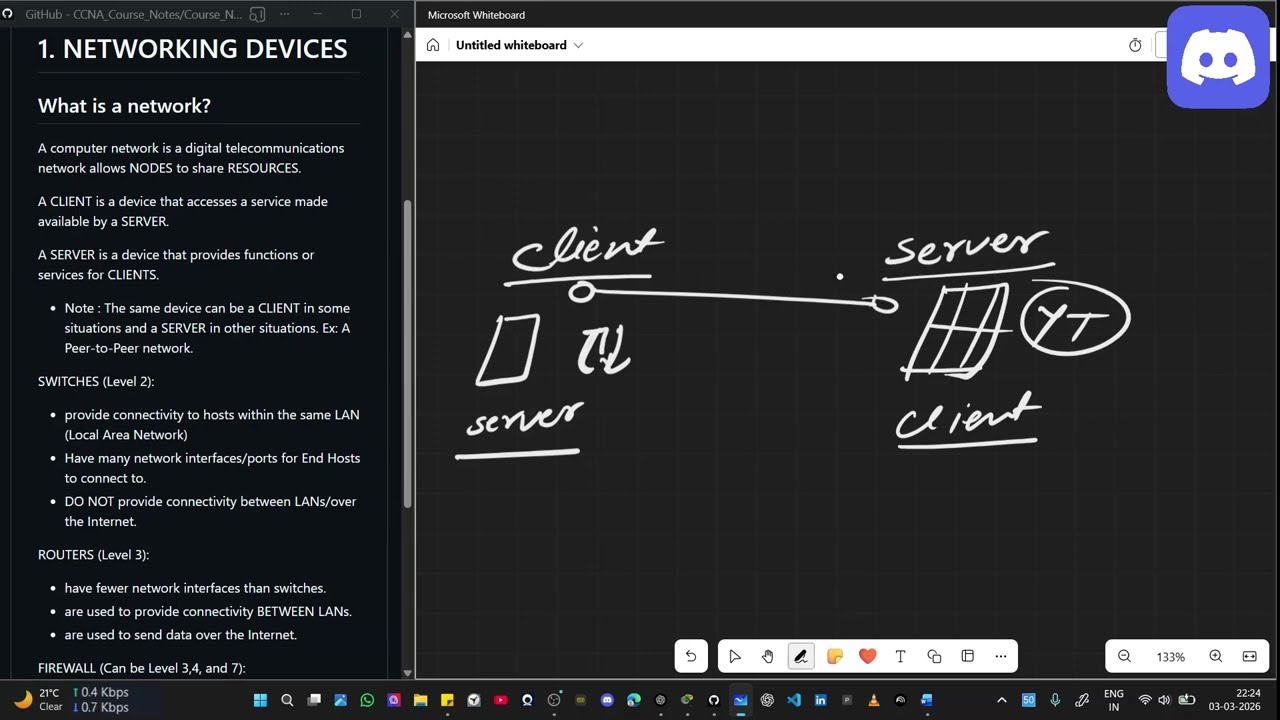Activate the hand pan tool

768,656
